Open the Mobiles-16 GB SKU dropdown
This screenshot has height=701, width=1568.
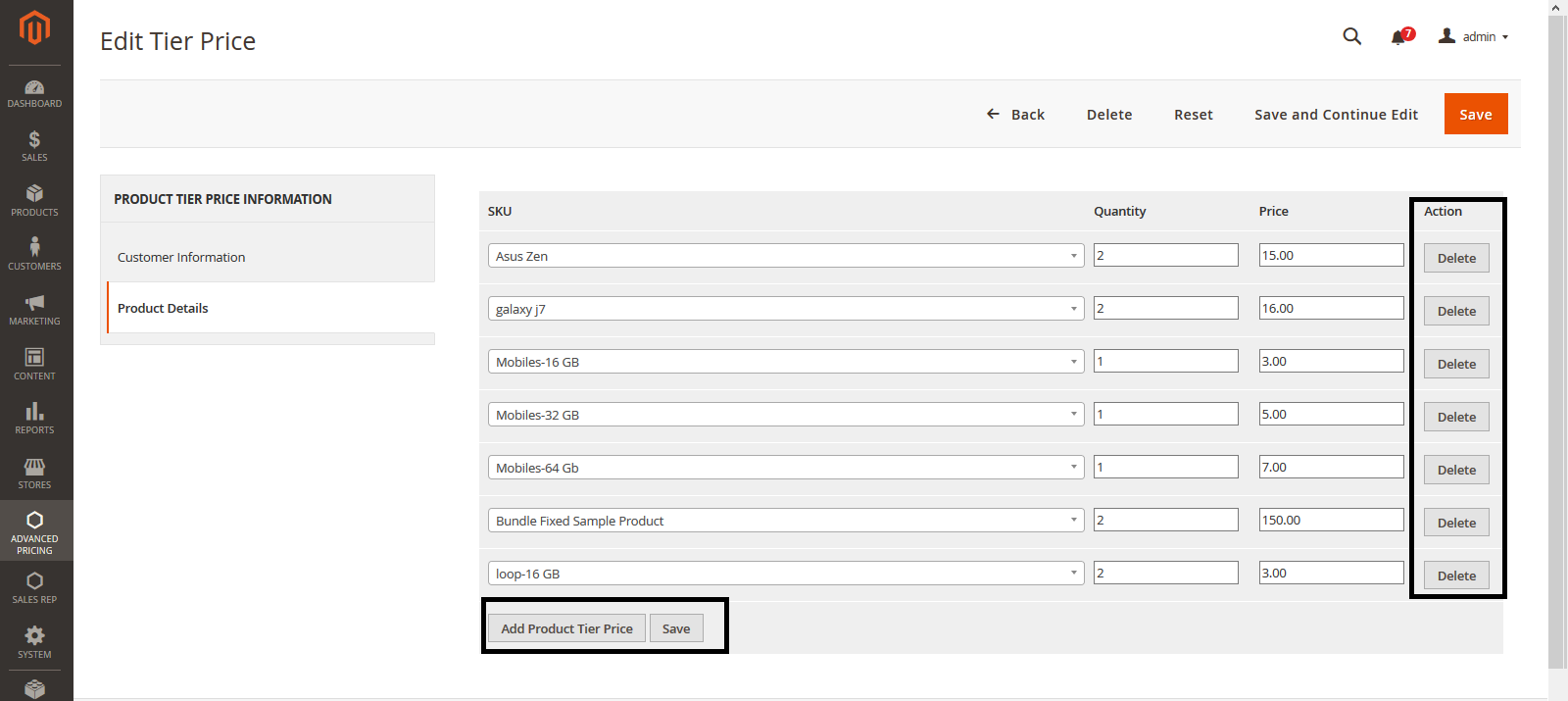coord(786,362)
